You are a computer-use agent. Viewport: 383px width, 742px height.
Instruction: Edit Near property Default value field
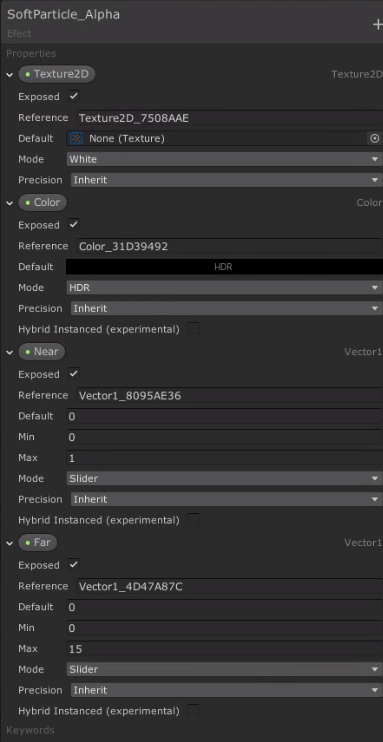click(x=224, y=416)
